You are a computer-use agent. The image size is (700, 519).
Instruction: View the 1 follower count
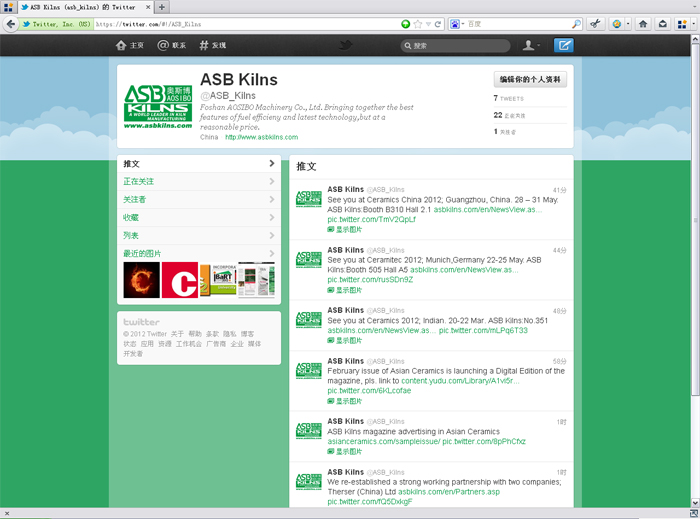pos(504,132)
